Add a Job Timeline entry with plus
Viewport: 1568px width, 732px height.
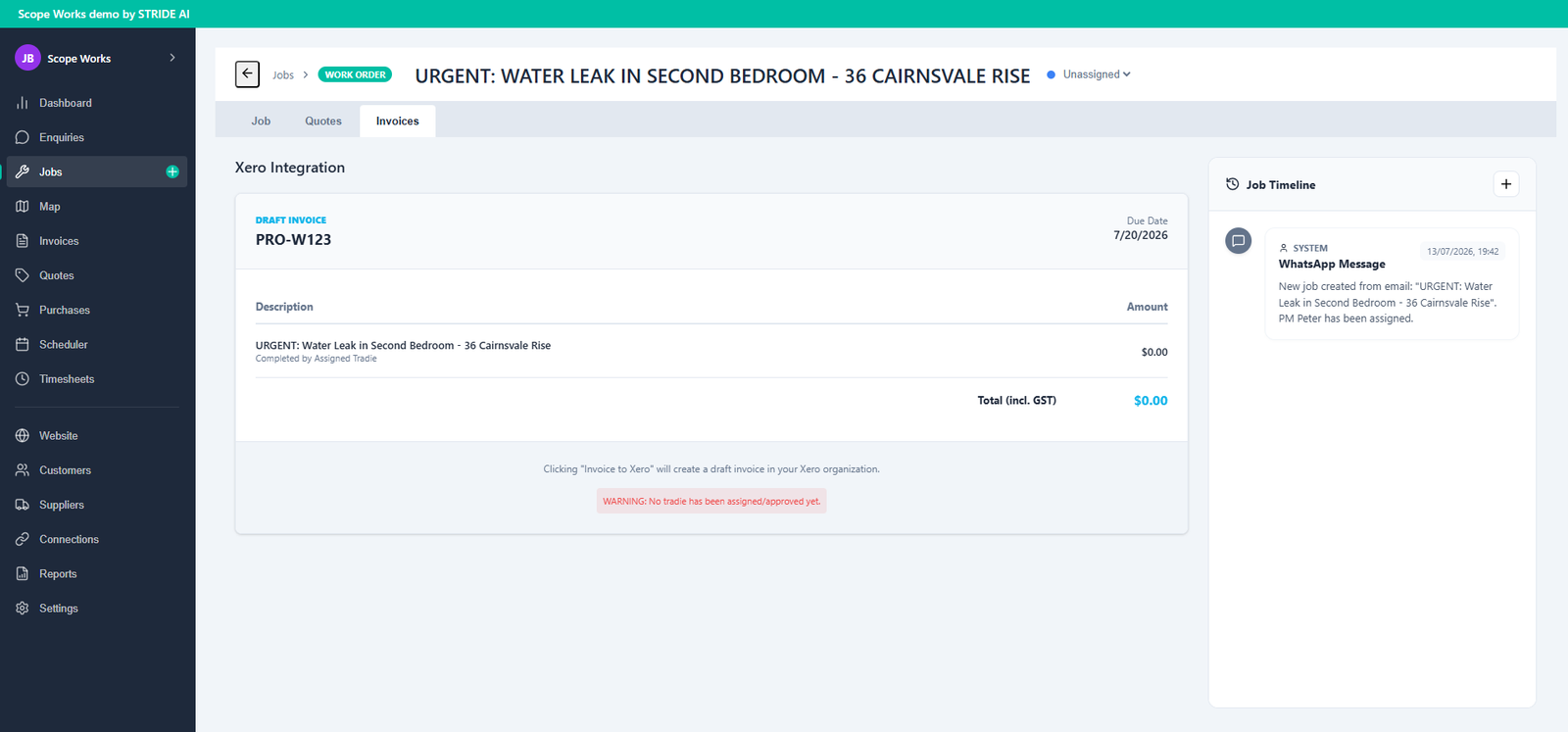coord(1506,184)
